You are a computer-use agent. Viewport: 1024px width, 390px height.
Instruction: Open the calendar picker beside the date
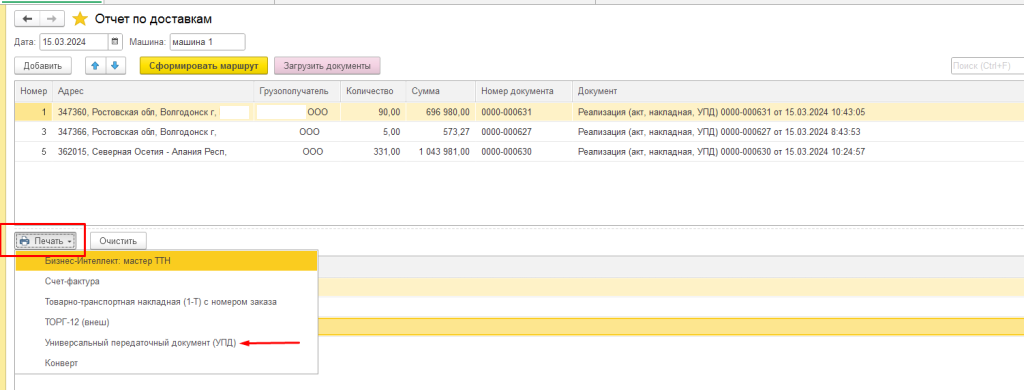click(116, 42)
